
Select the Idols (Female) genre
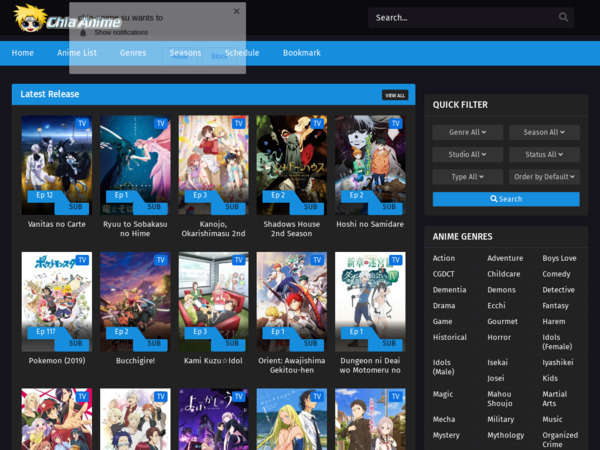click(557, 342)
